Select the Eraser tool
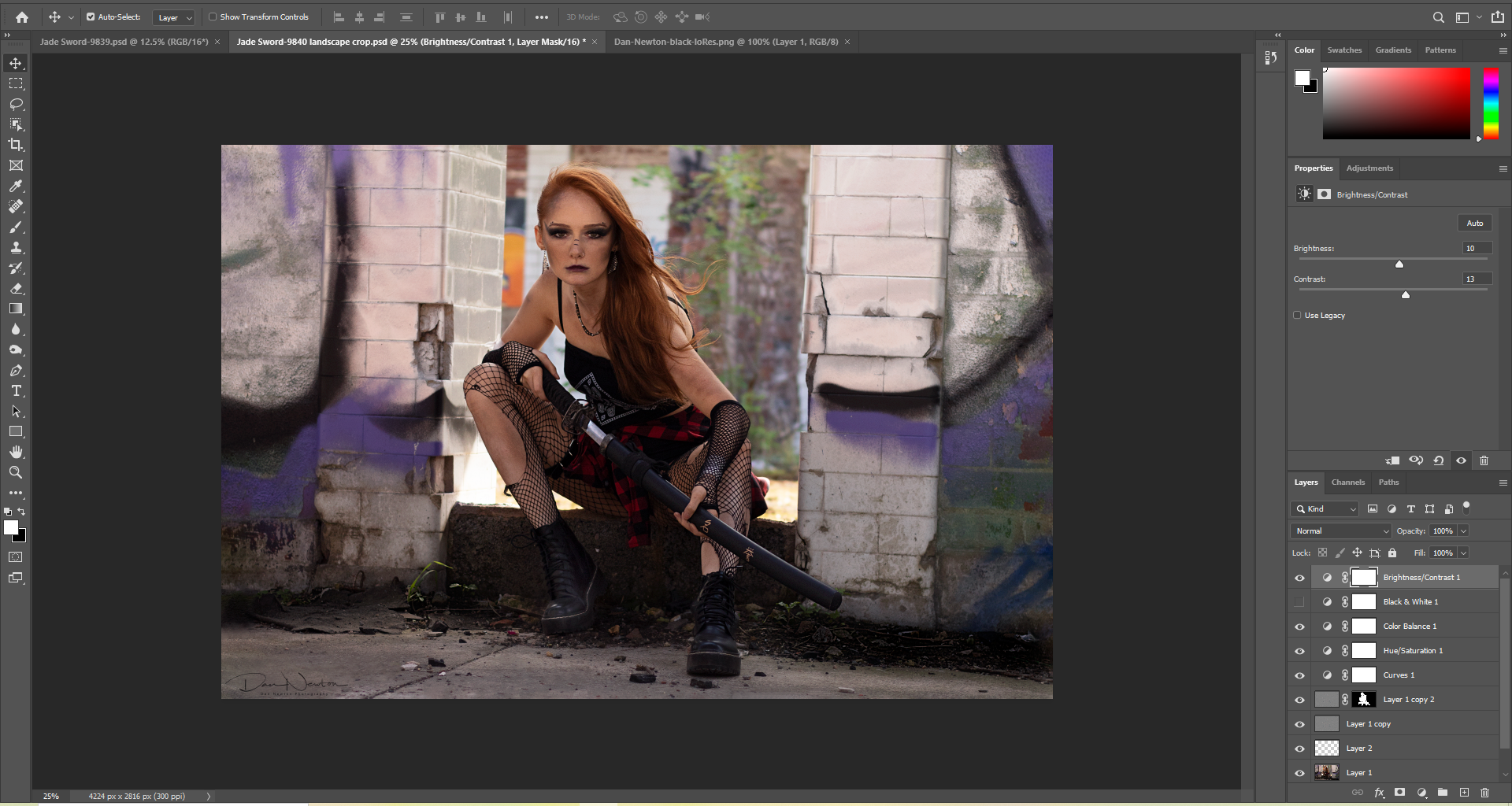This screenshot has width=1512, height=806. point(16,288)
